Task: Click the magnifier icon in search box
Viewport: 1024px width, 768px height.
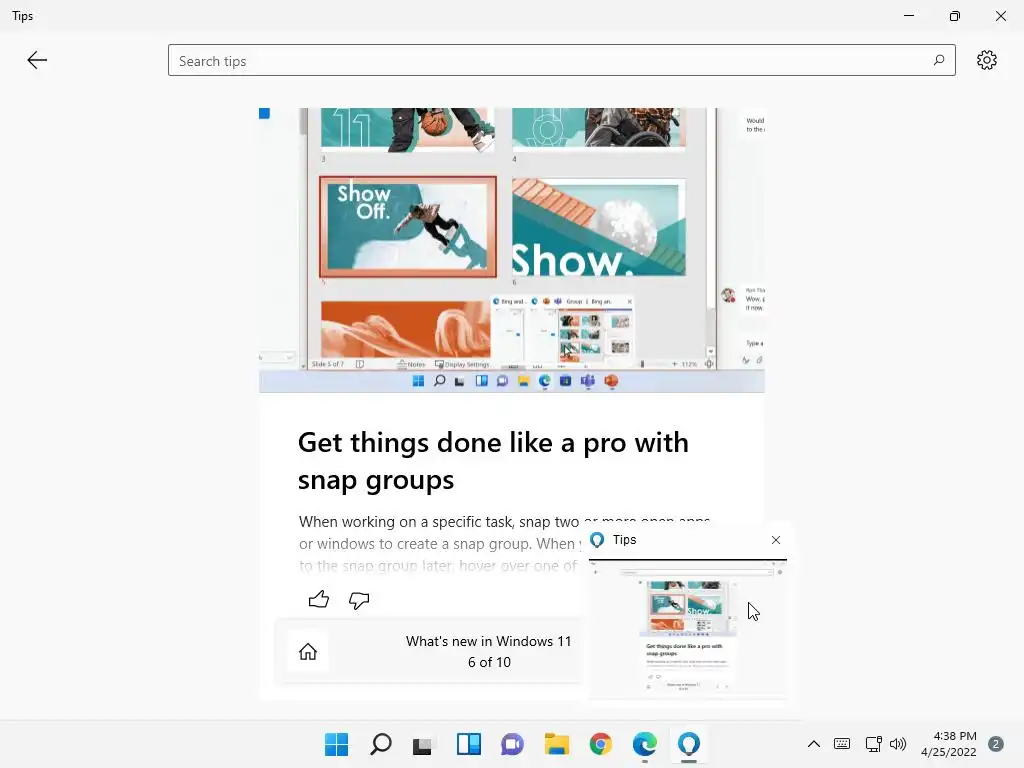Action: (938, 60)
